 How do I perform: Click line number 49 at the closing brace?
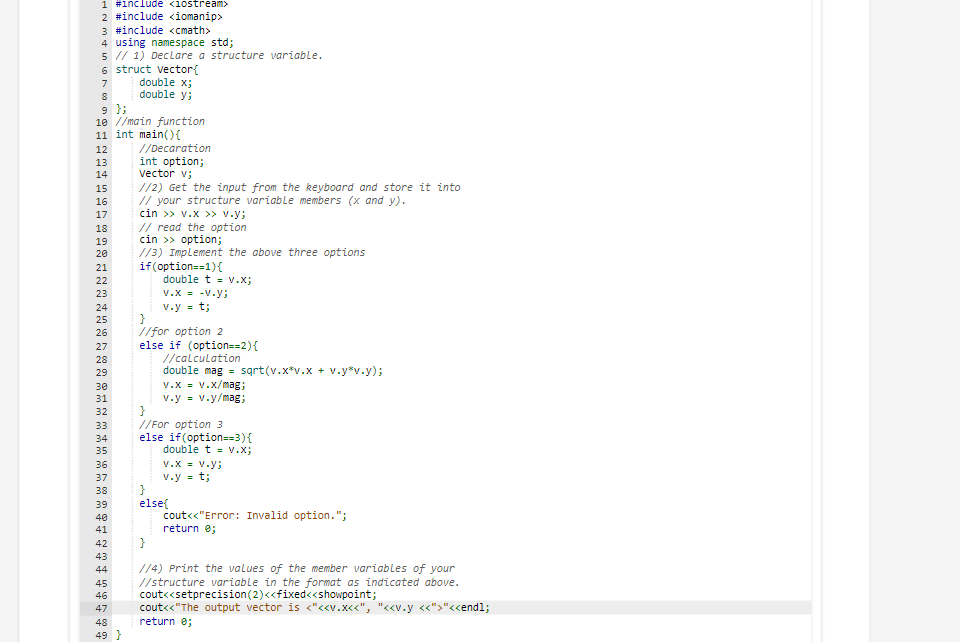coord(100,634)
